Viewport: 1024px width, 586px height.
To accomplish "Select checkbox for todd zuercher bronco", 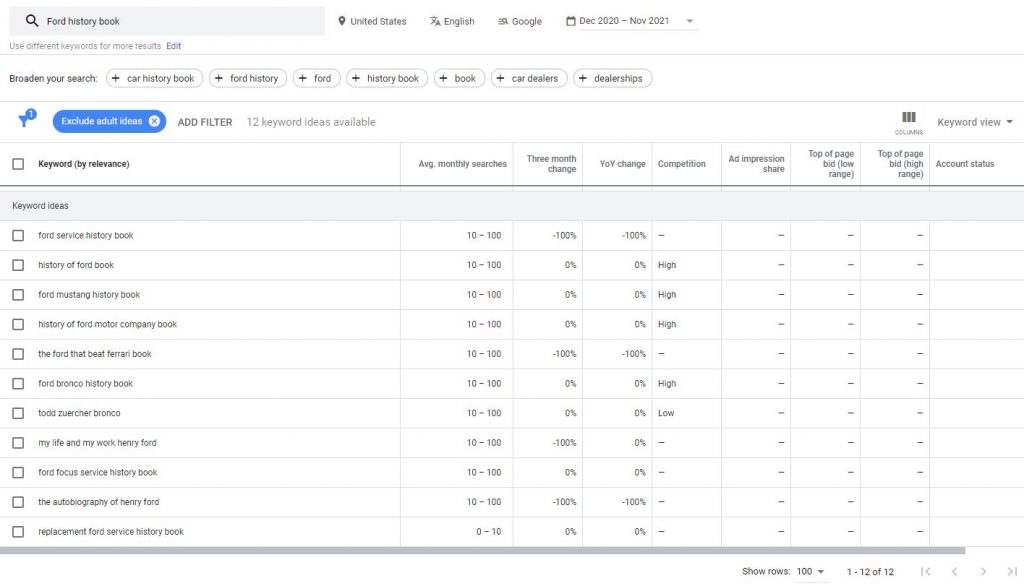I will (x=18, y=413).
